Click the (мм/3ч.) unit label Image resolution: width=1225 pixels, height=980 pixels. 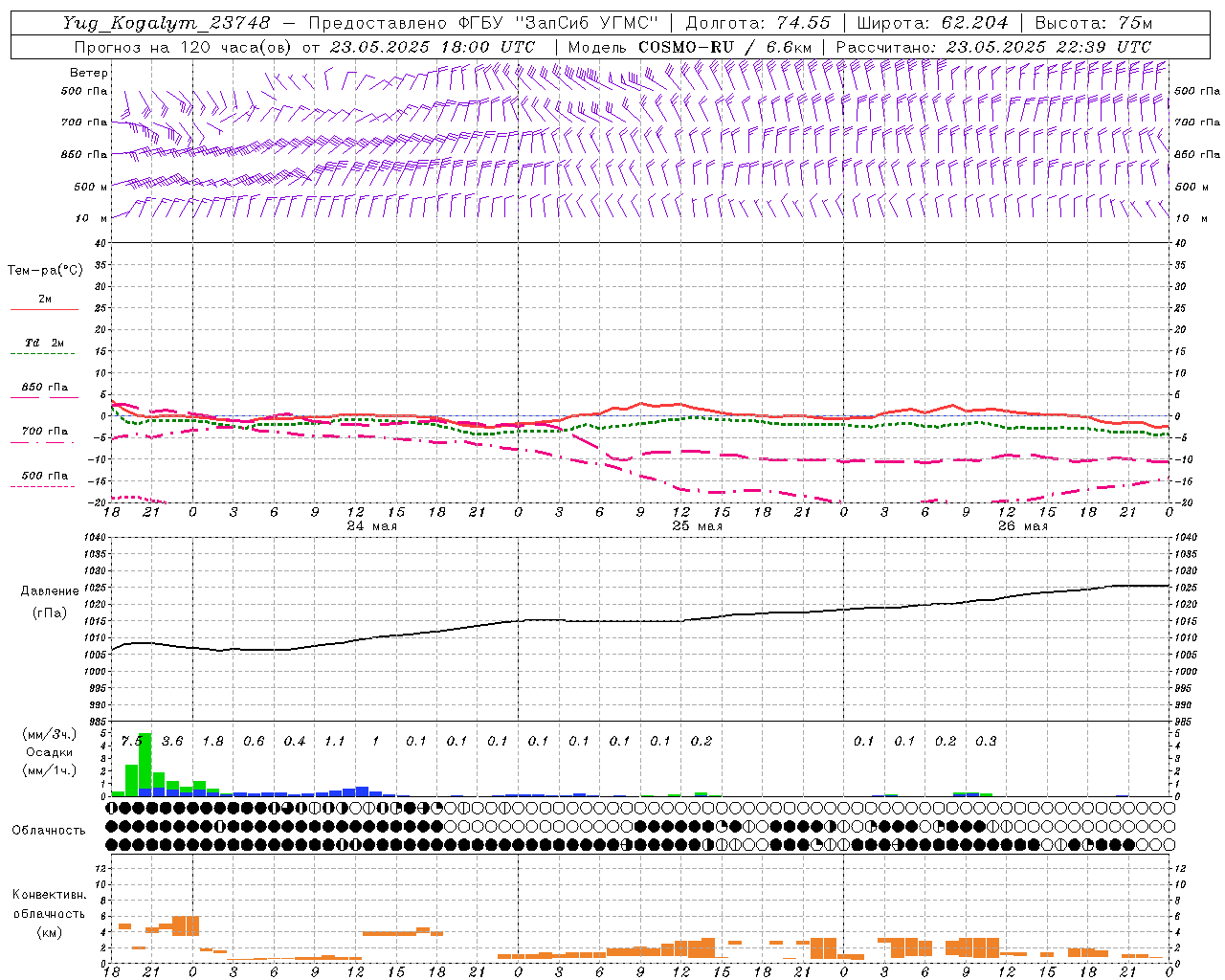(x=49, y=734)
